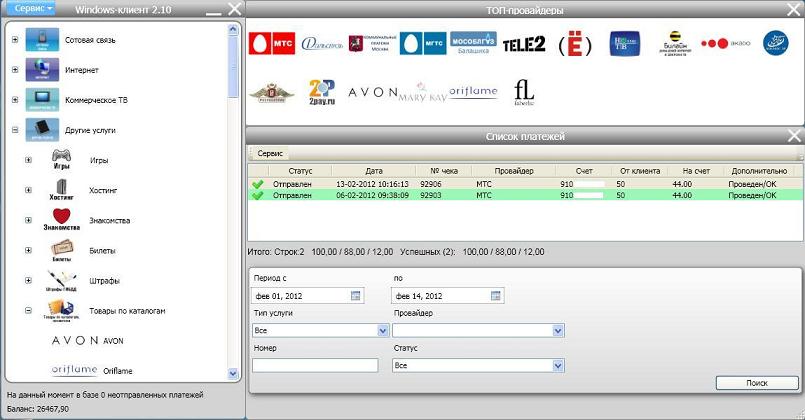Select the 2pay.ru provider logo
805x420 pixels.
(322, 92)
